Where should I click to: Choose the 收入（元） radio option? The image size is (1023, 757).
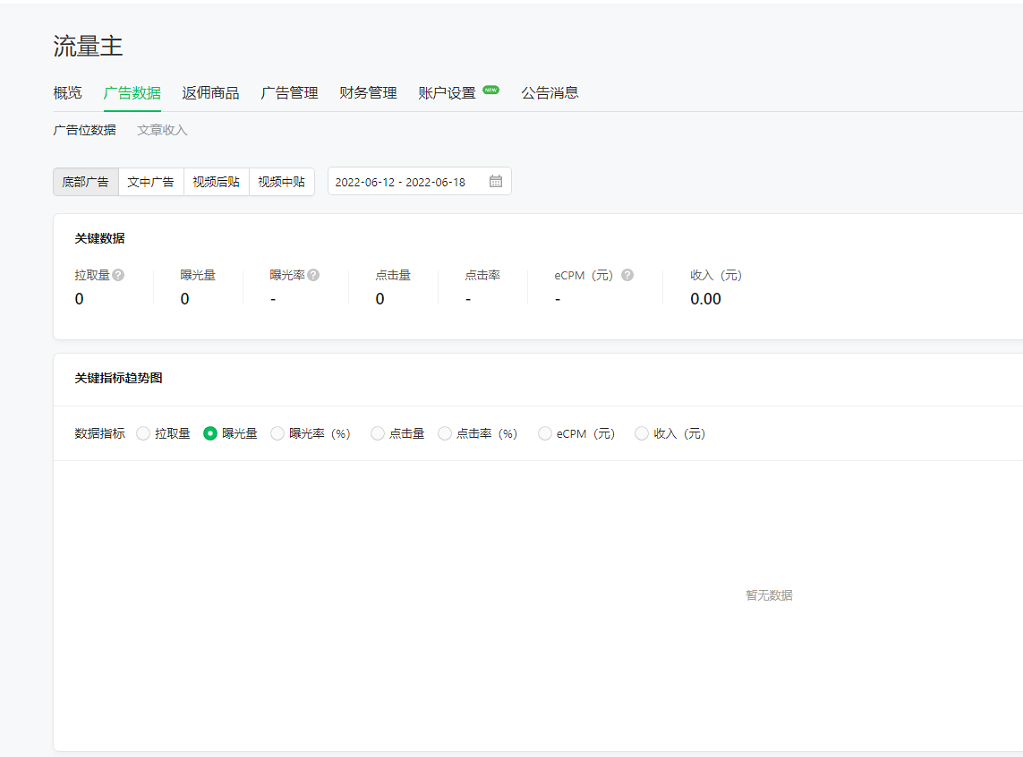point(642,434)
